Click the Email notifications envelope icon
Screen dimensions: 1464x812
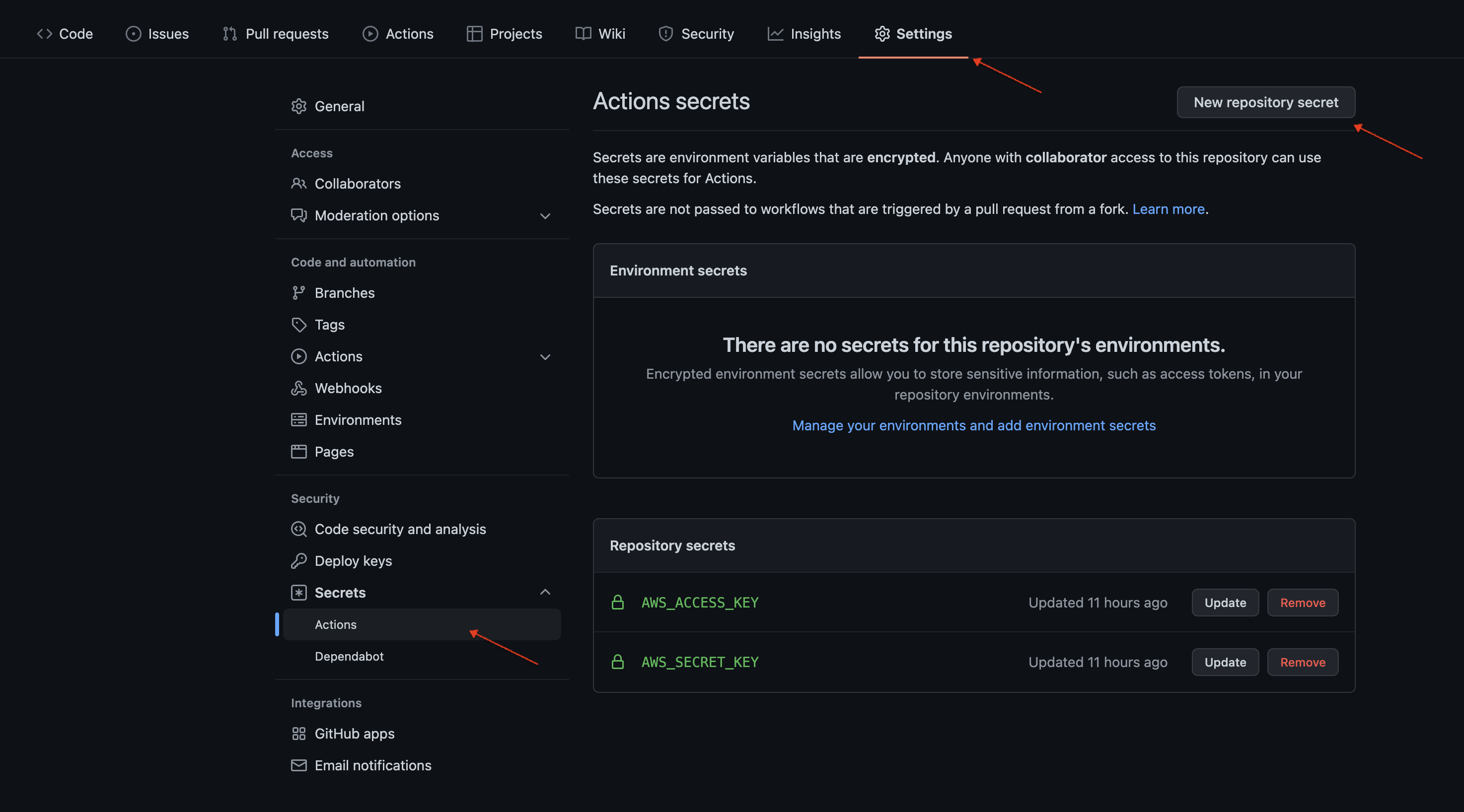298,765
